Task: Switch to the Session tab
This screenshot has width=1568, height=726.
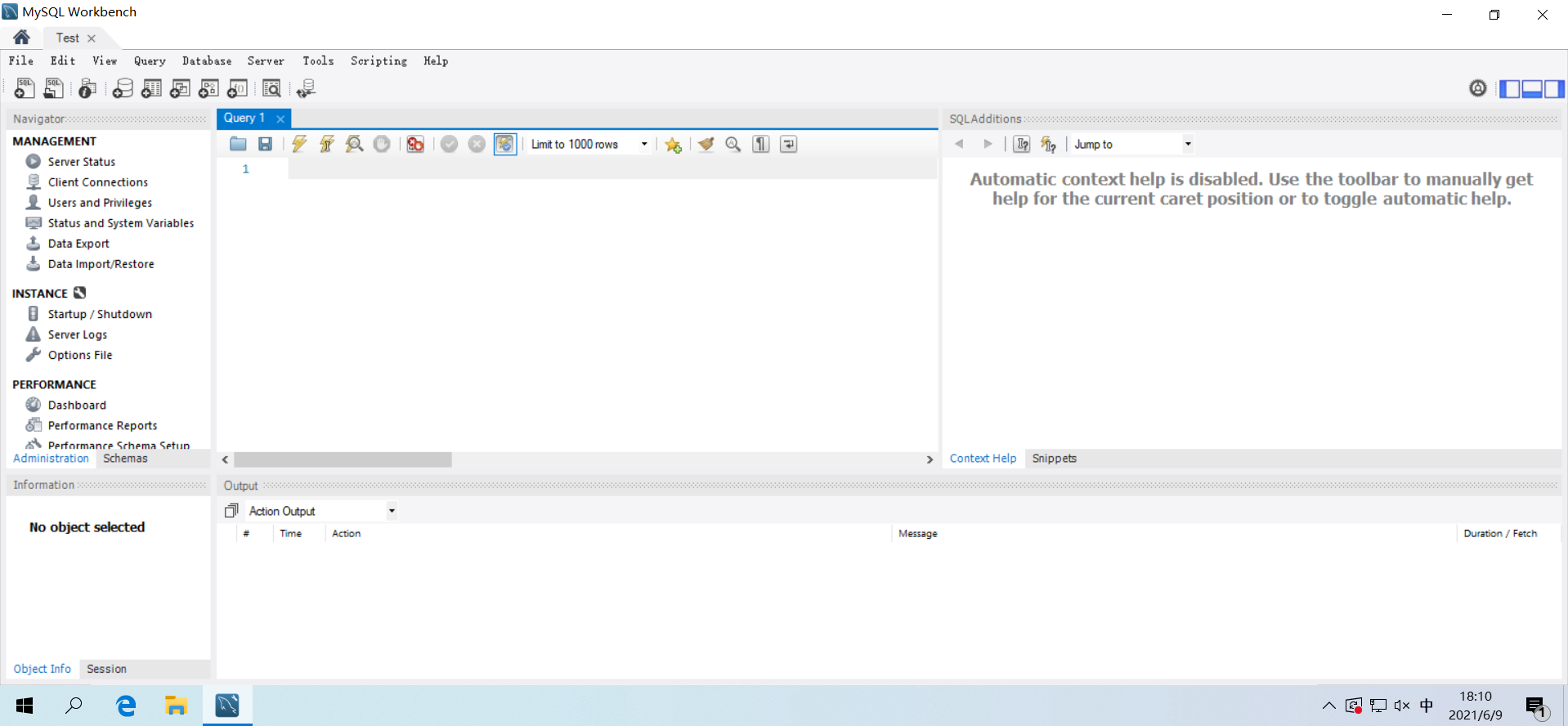Action: [106, 669]
